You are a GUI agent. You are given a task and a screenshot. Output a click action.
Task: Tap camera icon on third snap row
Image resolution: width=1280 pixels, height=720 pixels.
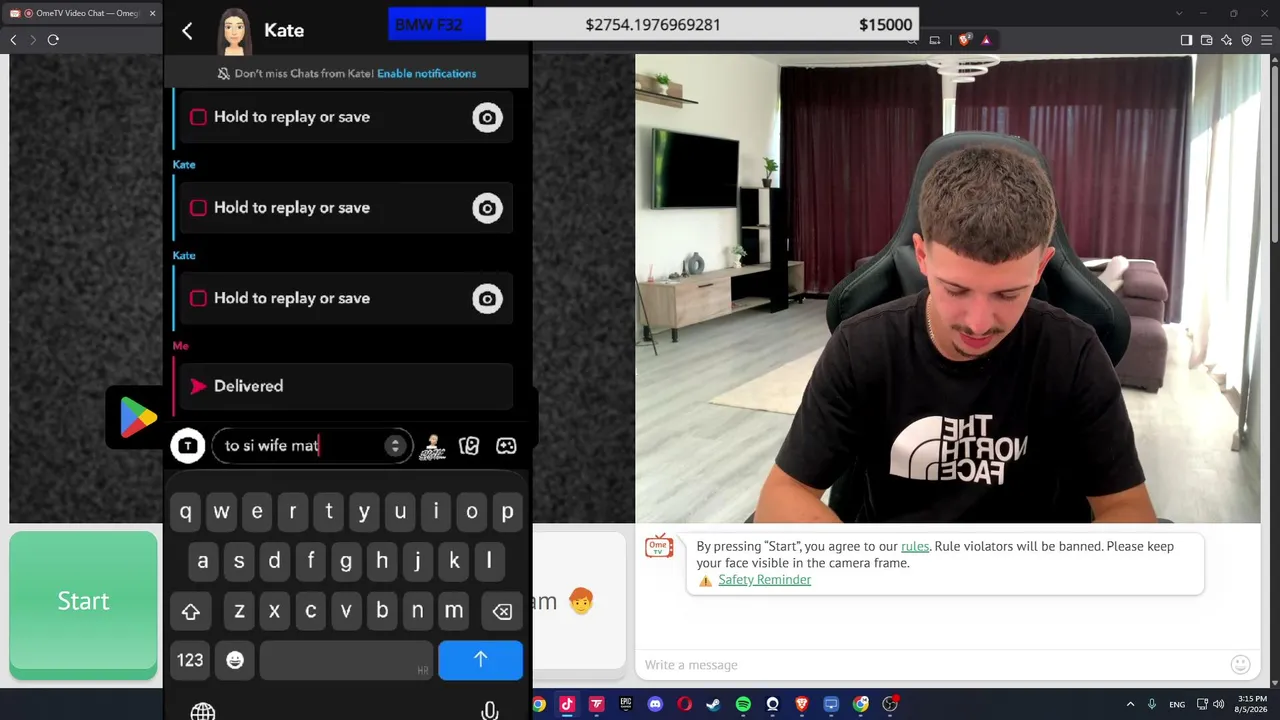pyautogui.click(x=487, y=299)
